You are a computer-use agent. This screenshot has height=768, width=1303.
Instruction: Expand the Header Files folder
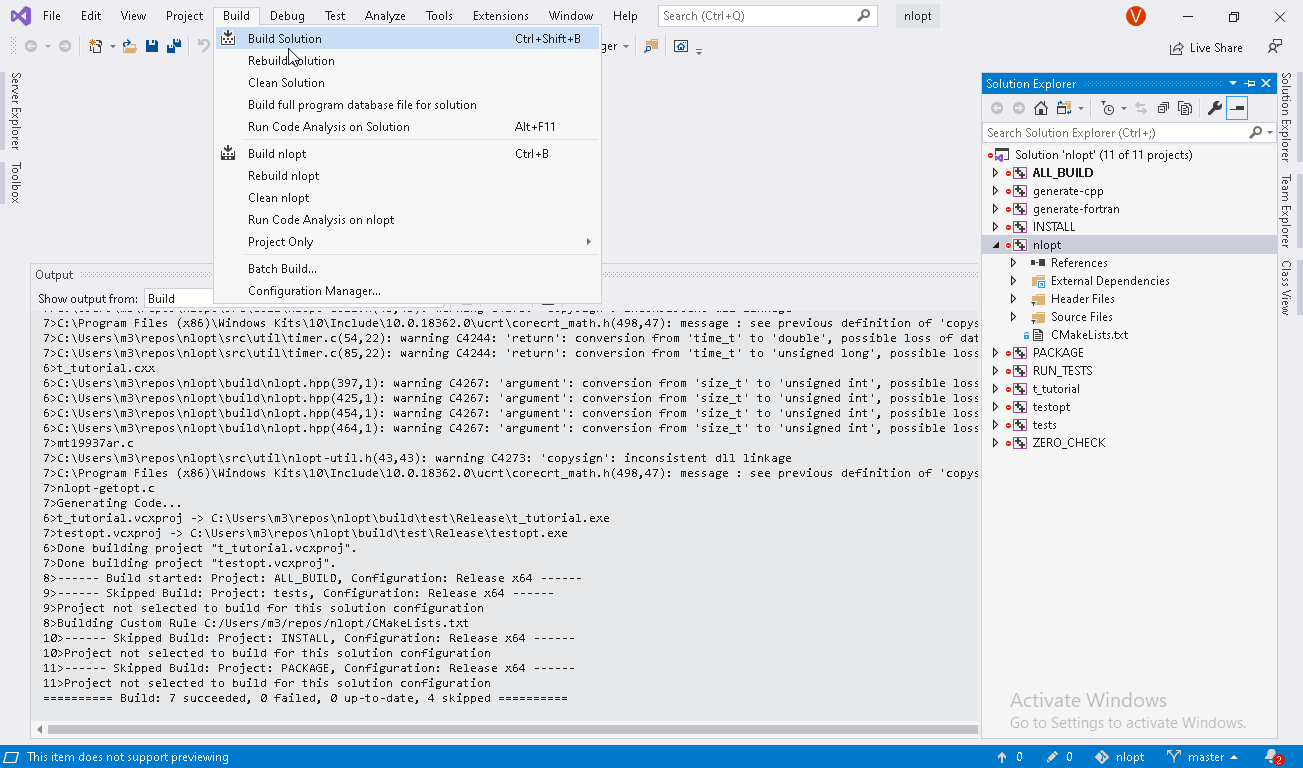(1013, 299)
